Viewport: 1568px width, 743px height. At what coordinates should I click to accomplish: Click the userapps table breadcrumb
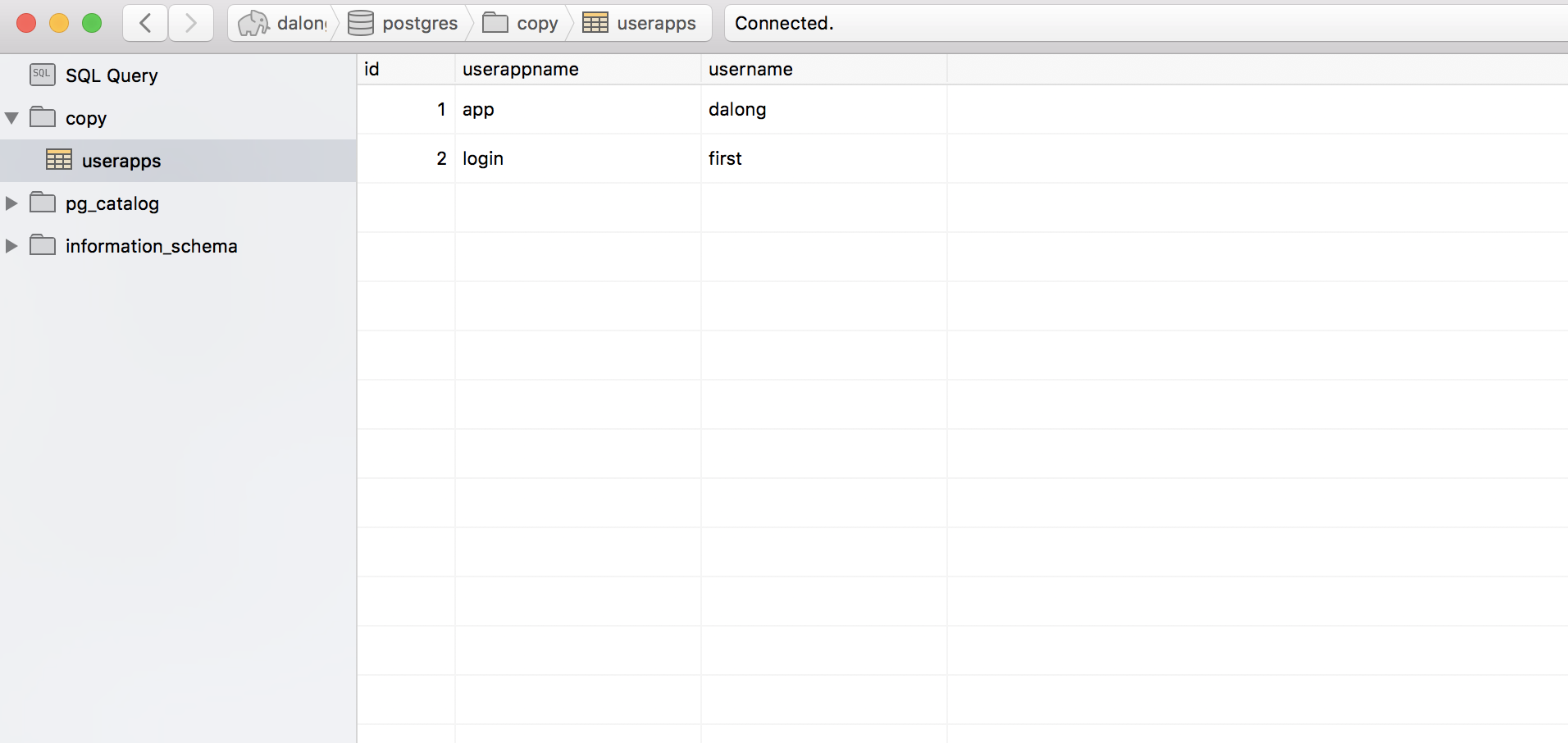tap(640, 23)
